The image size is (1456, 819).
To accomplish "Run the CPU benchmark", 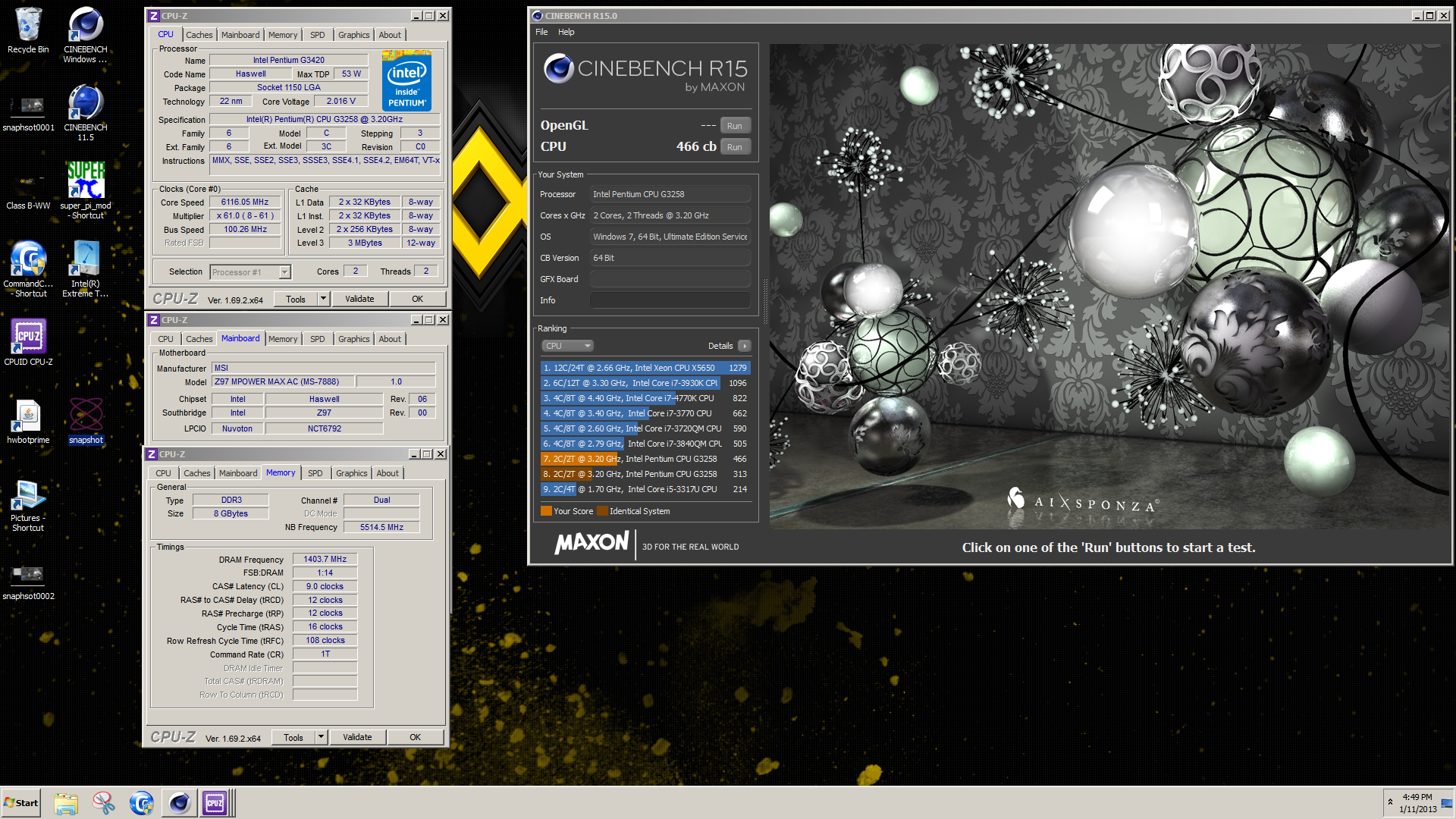I will tap(734, 147).
